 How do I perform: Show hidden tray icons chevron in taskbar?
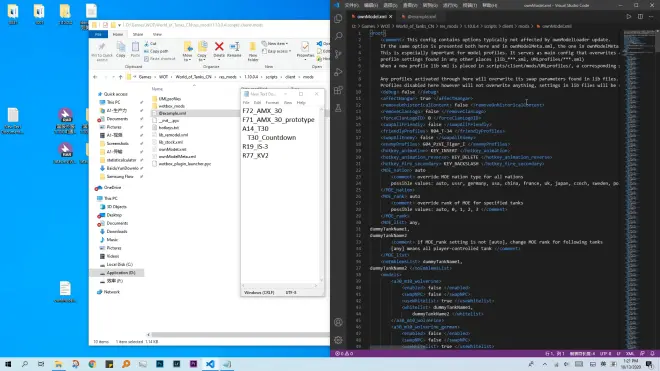click(545, 364)
